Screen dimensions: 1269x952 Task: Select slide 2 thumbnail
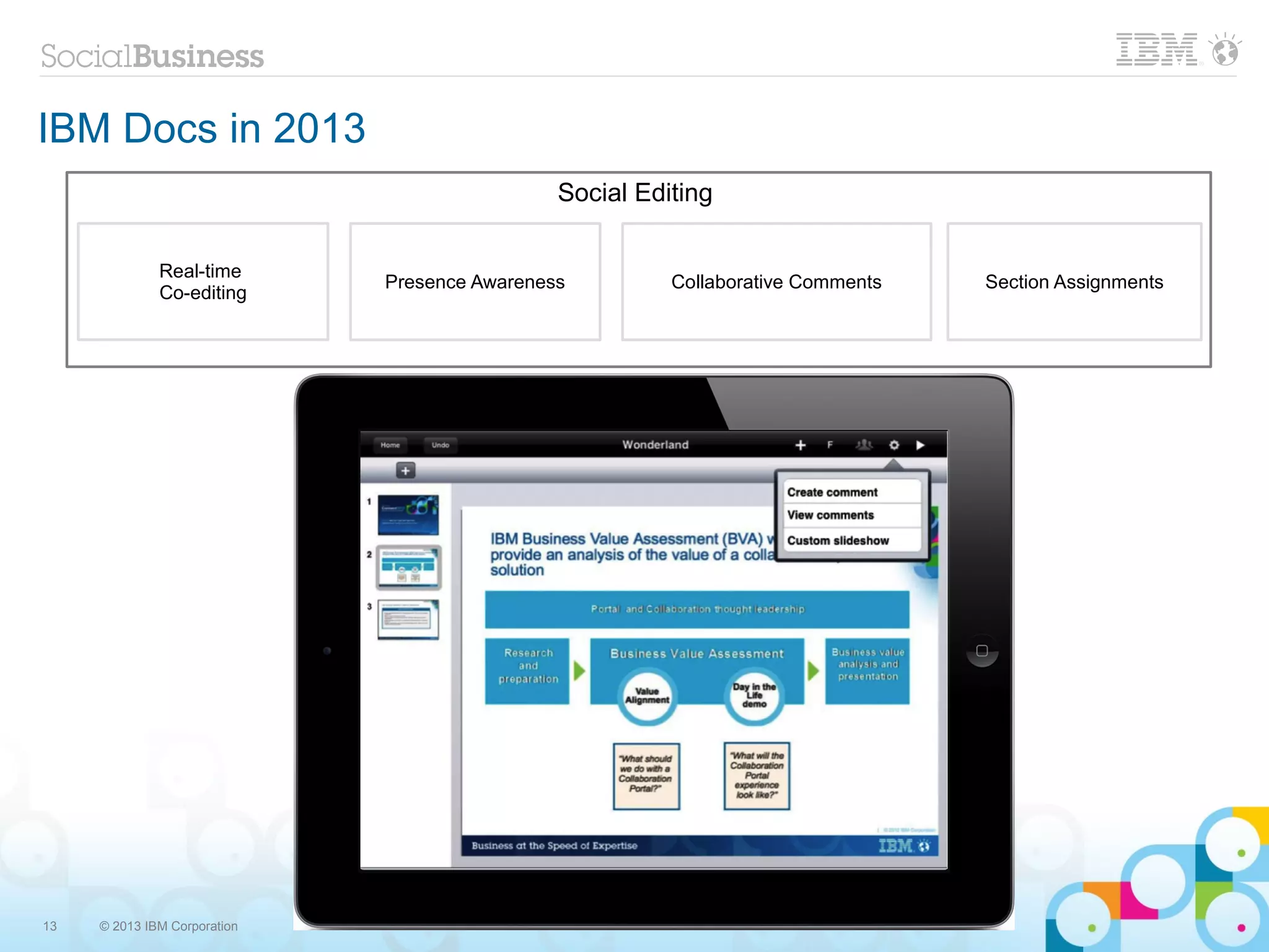coord(408,567)
